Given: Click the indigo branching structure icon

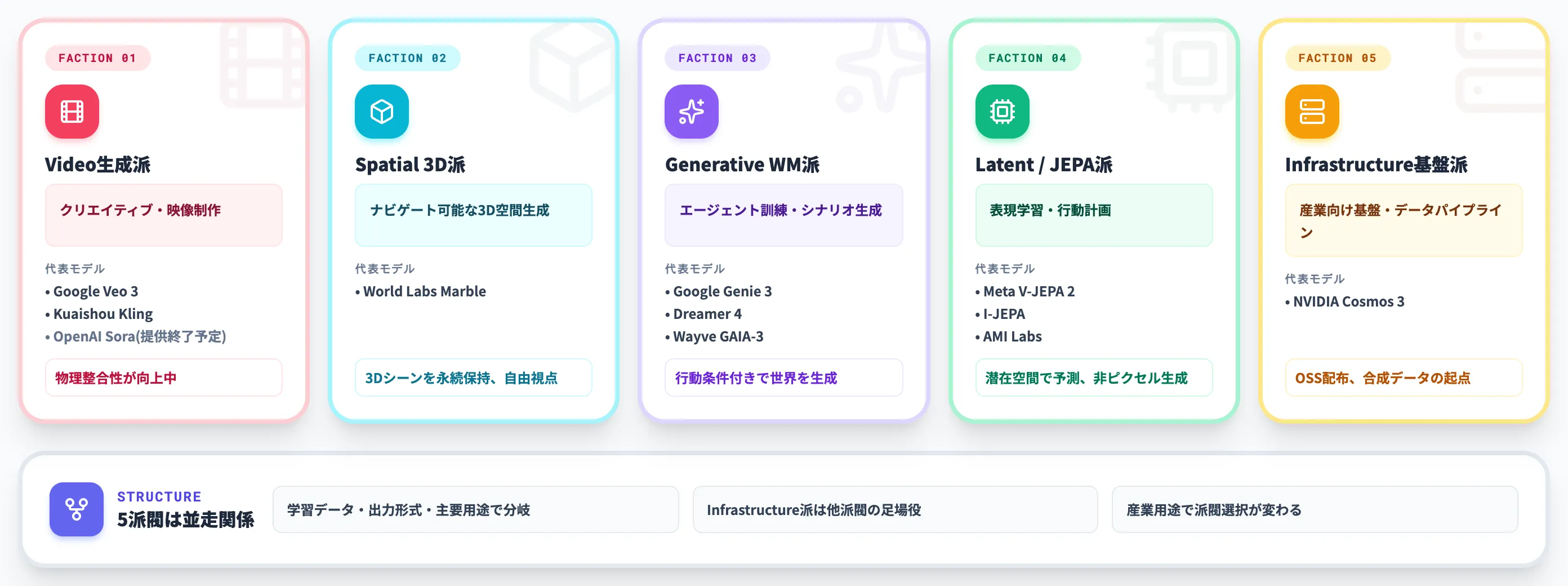Looking at the screenshot, I should [77, 509].
